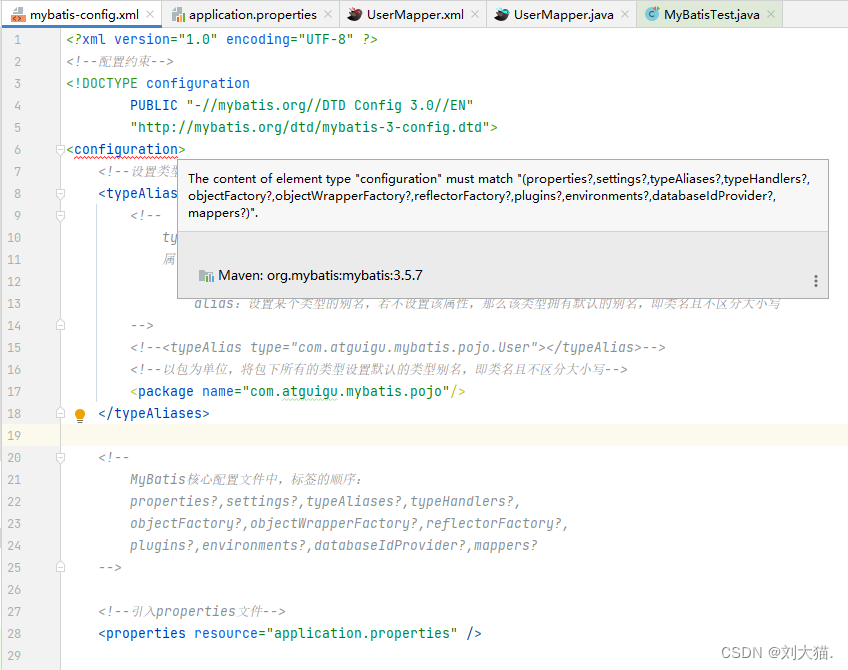848x670 pixels.
Task: Click the properties resource tag on line 28
Action: click(x=290, y=634)
